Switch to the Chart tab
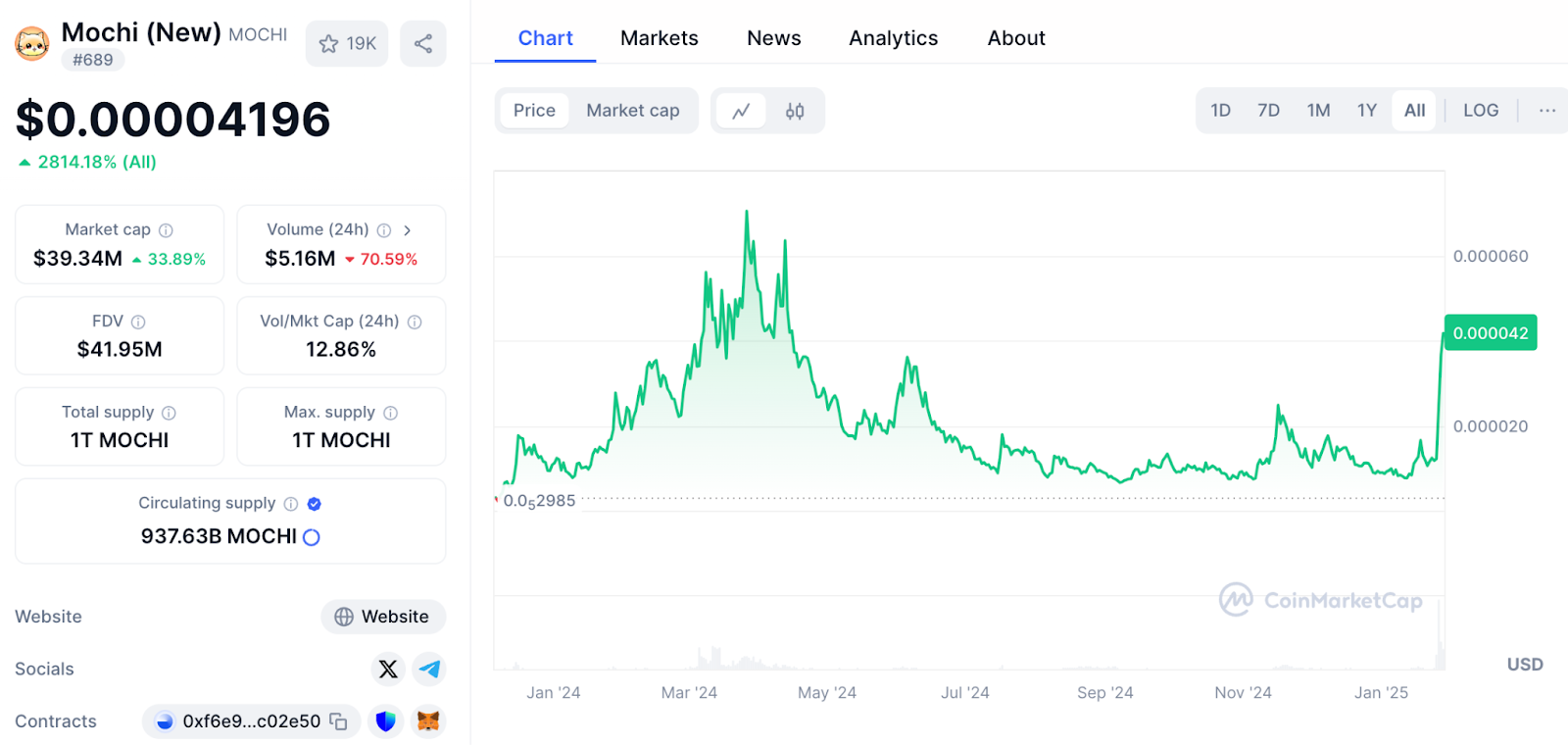This screenshot has height=745, width=1568. point(545,38)
